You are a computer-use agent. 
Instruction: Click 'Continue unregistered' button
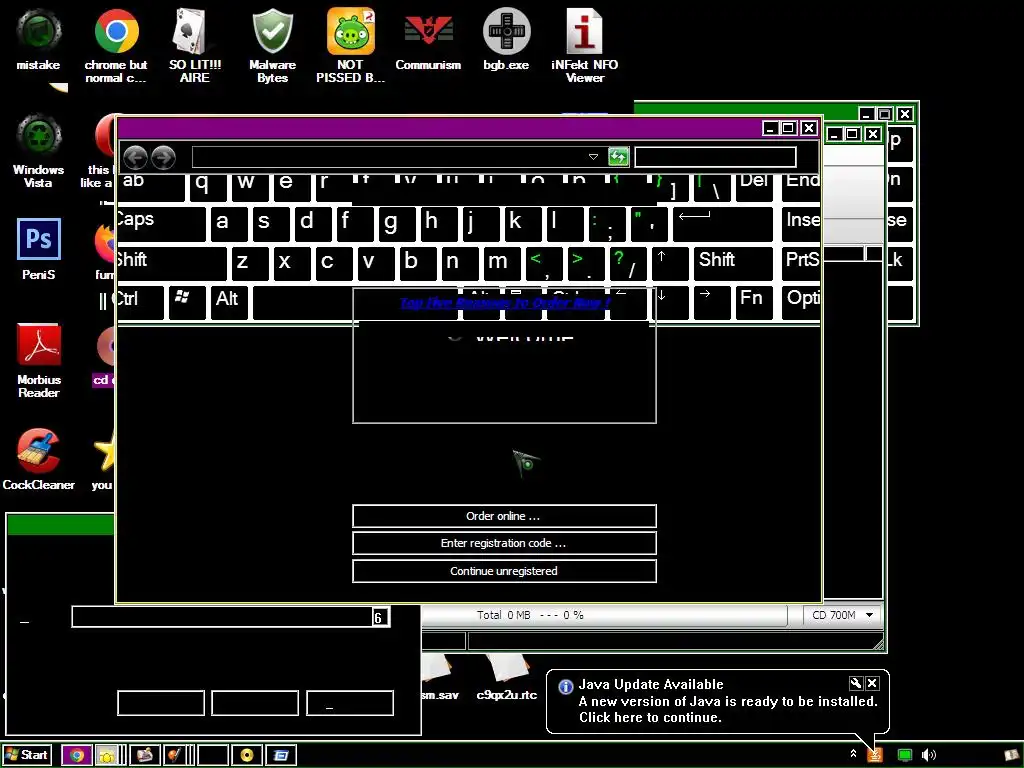point(504,571)
